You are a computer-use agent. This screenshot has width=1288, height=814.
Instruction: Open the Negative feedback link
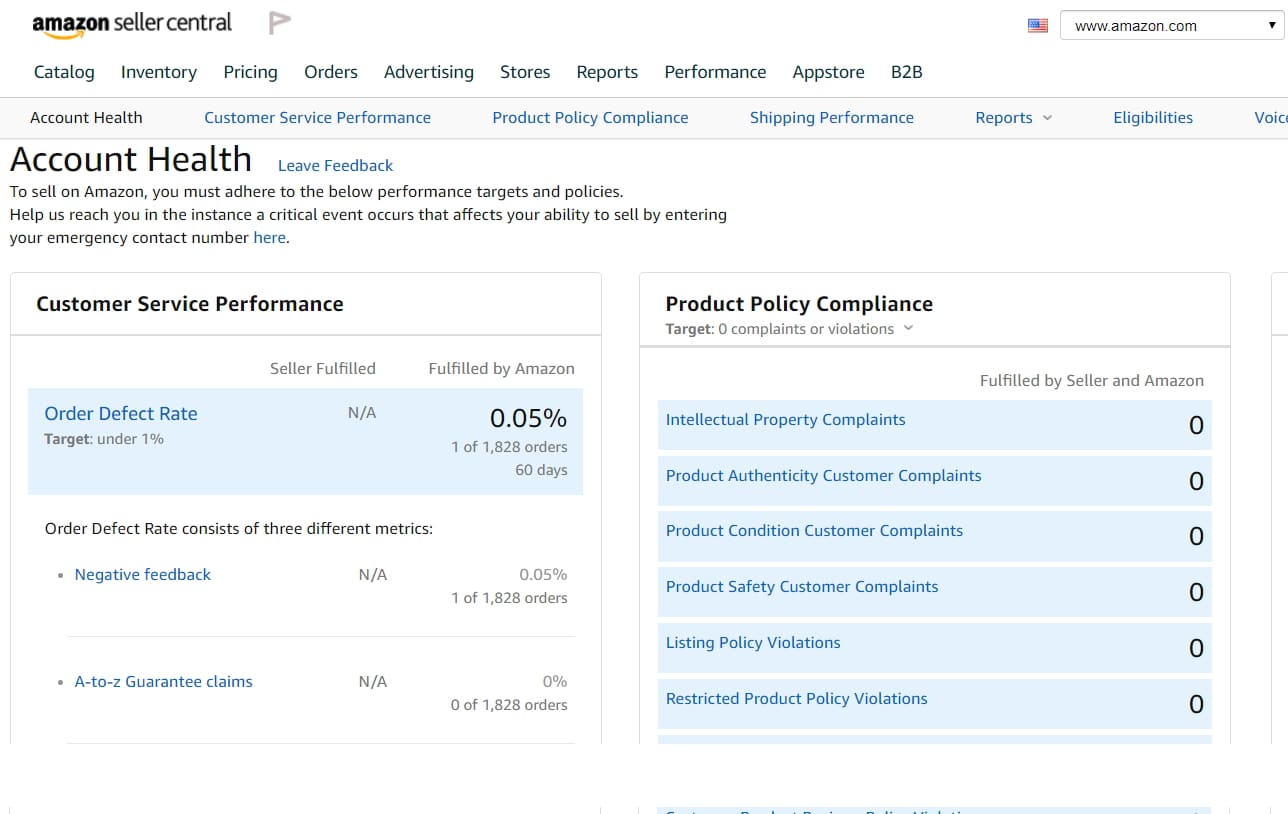tap(143, 574)
